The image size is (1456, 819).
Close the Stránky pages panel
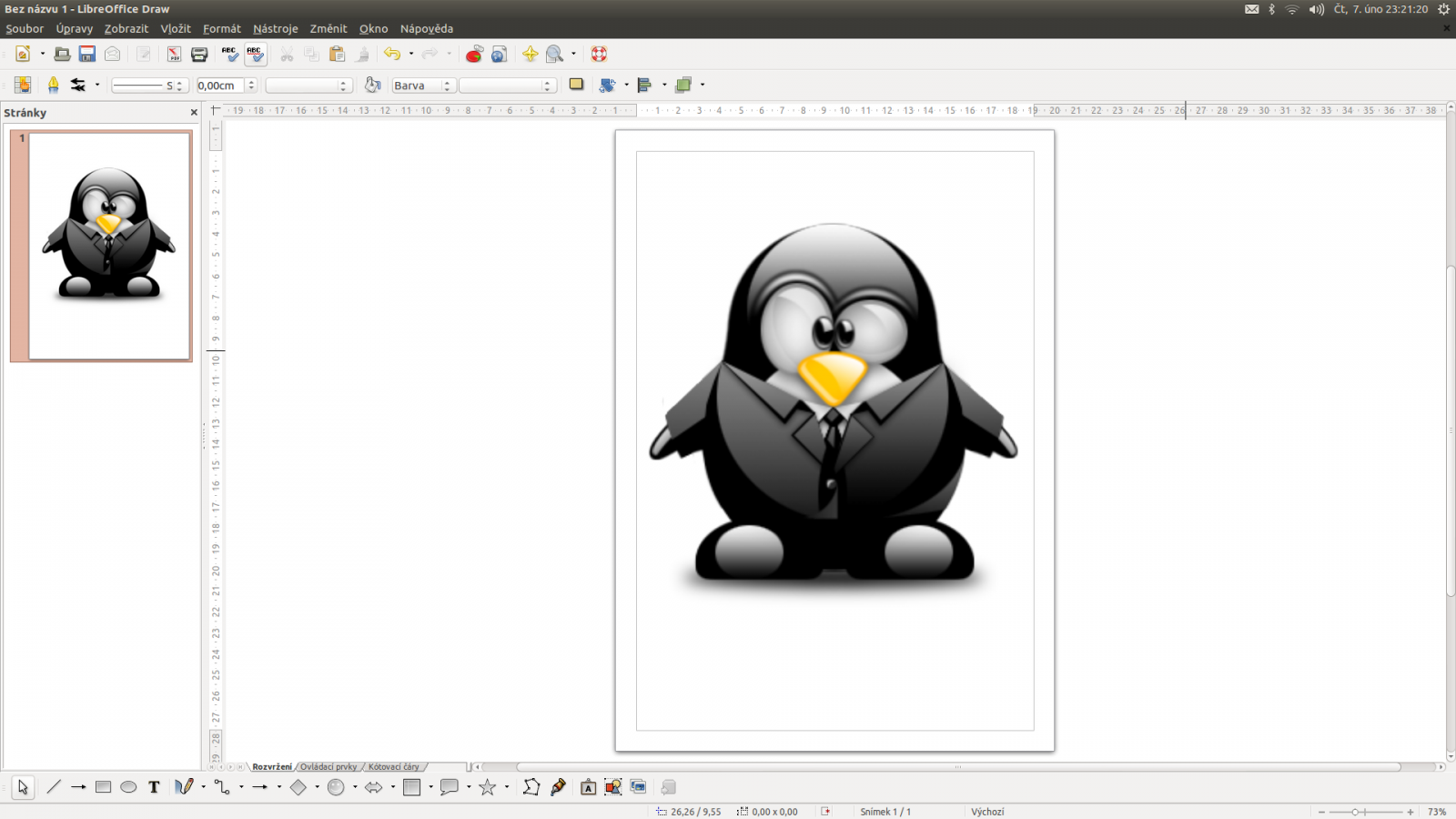193,112
